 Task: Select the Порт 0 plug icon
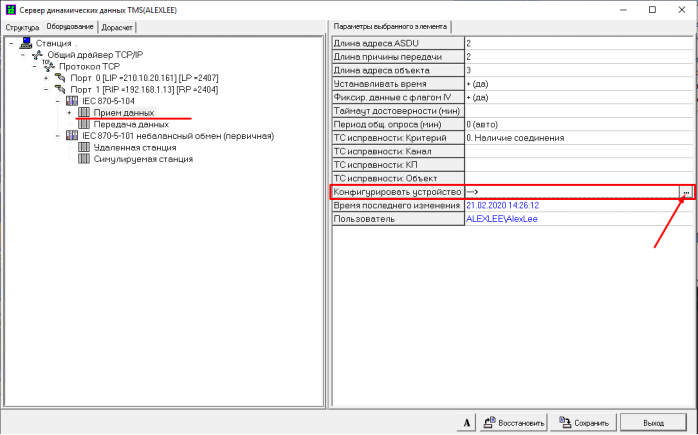pyautogui.click(x=60, y=78)
